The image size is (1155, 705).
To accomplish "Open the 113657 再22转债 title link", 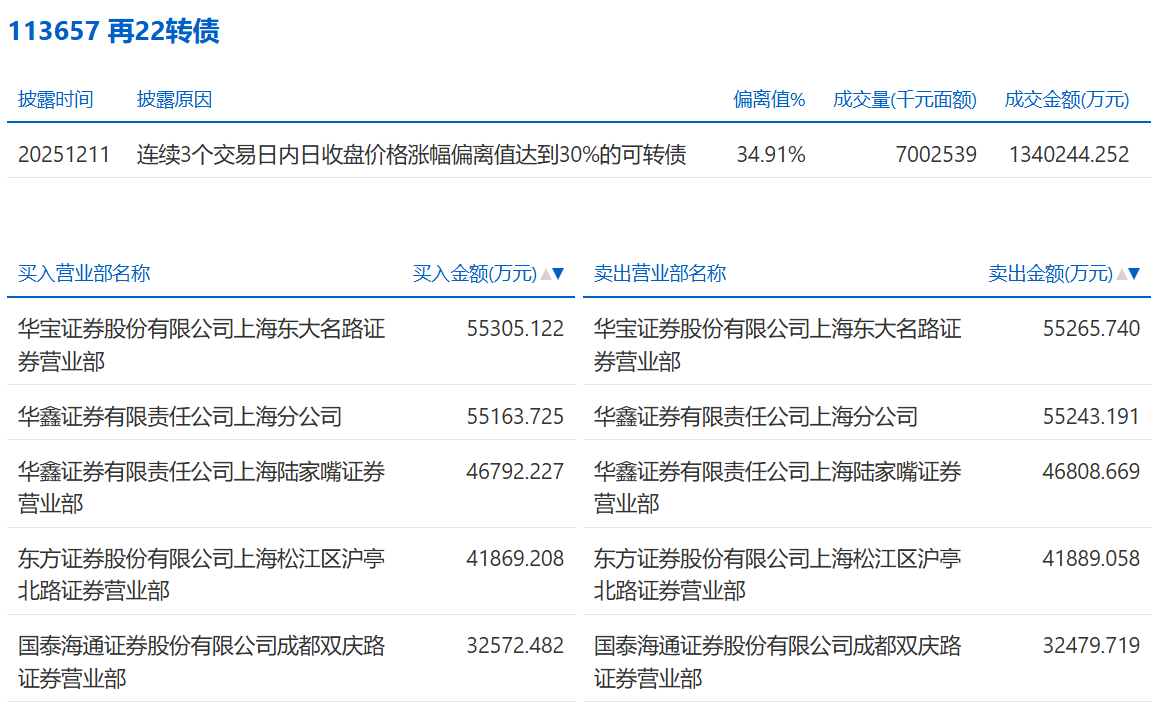I will 113,31.
